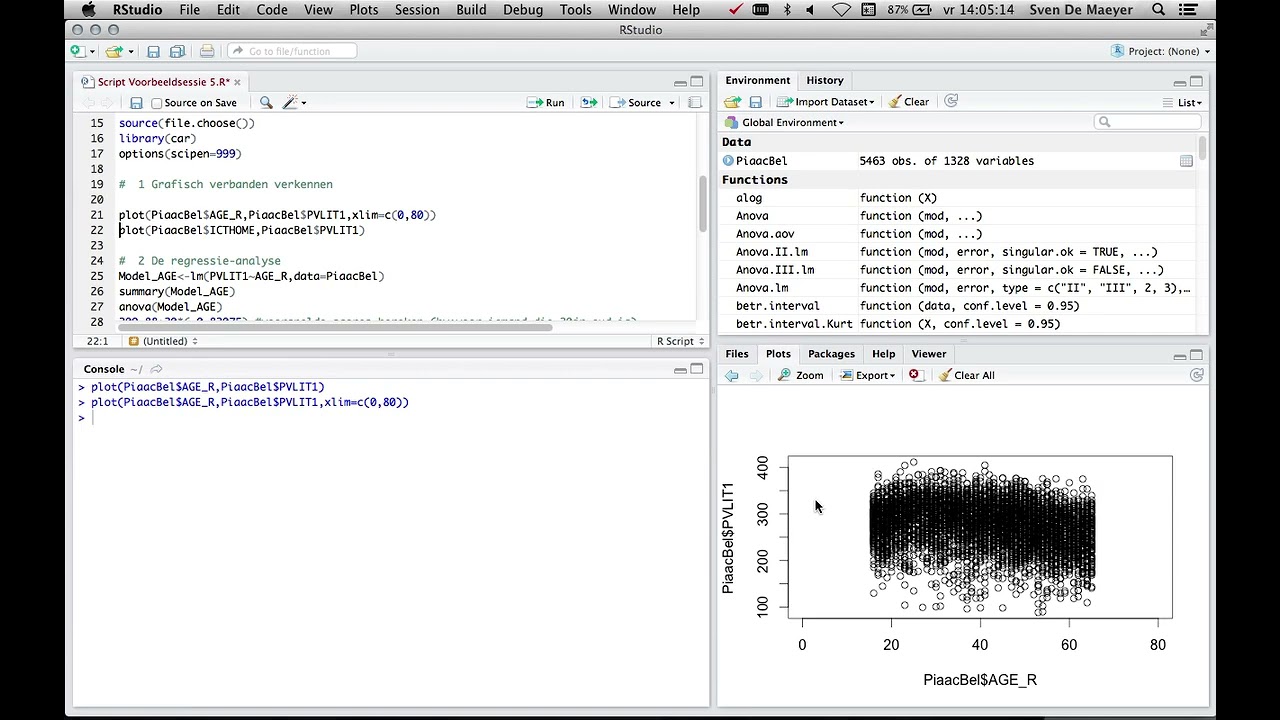Show the document outline icon
This screenshot has width=1280, height=720.
pos(694,102)
